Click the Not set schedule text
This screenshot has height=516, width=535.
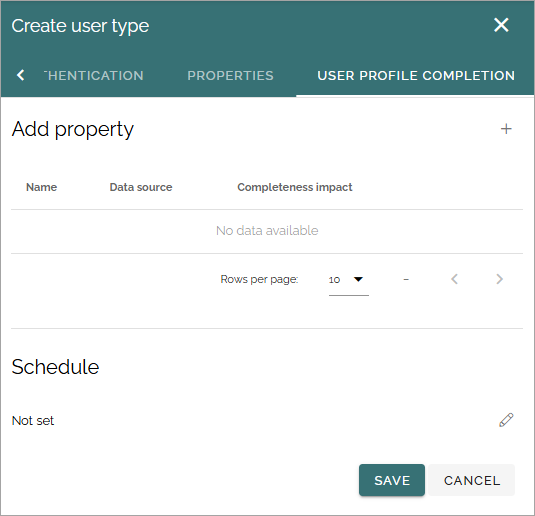[33, 420]
